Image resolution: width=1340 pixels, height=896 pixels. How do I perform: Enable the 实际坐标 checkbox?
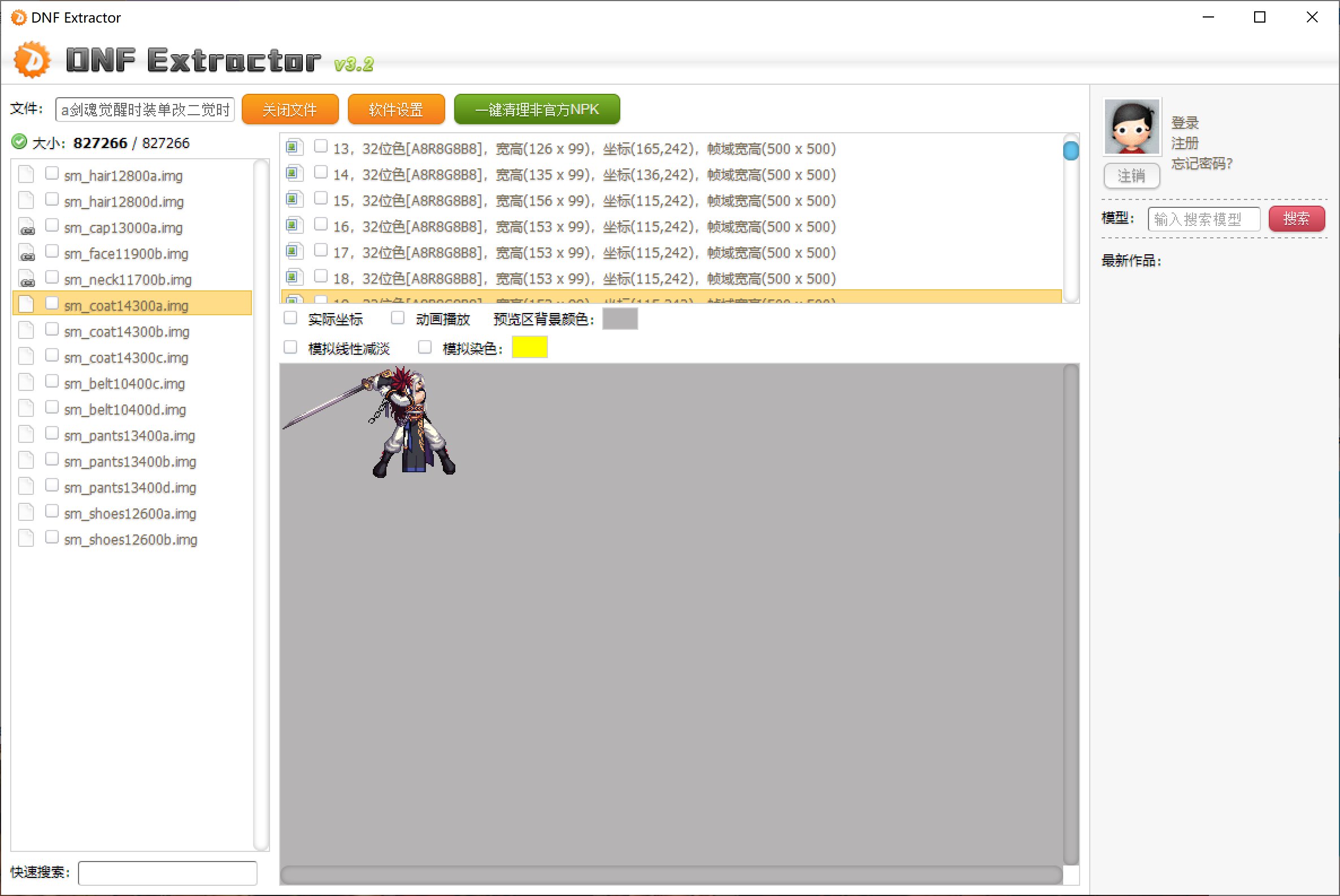290,318
